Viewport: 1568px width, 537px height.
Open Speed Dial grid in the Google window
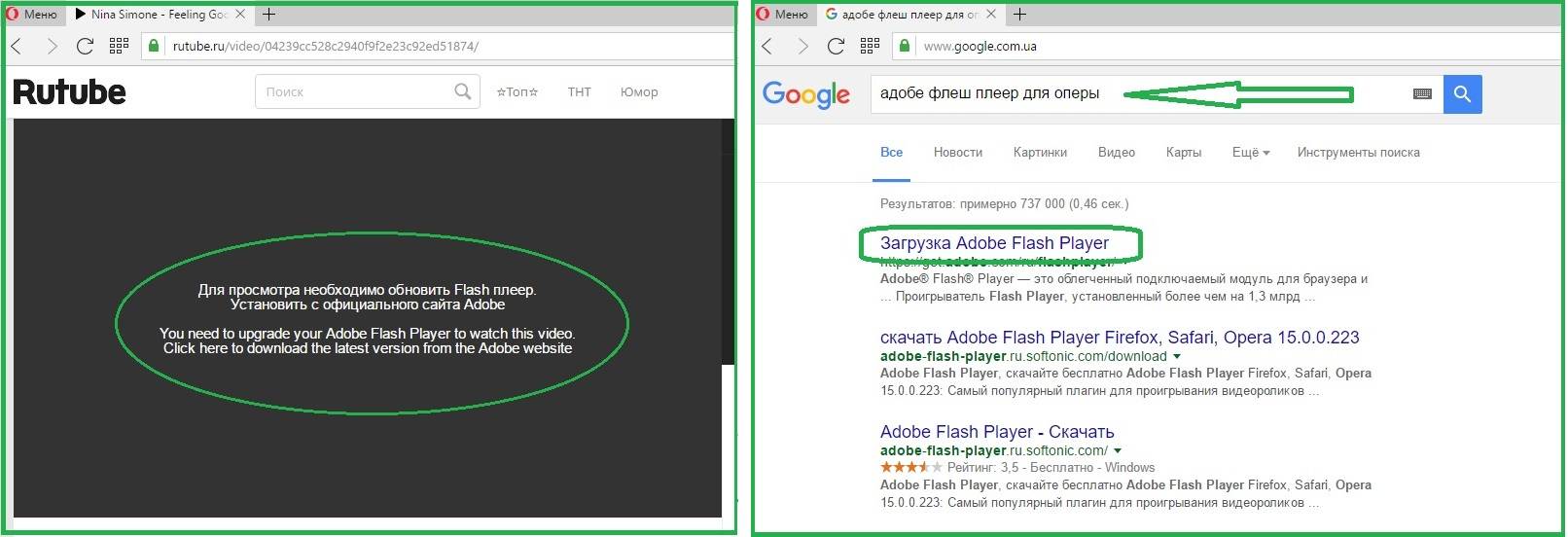[x=870, y=46]
